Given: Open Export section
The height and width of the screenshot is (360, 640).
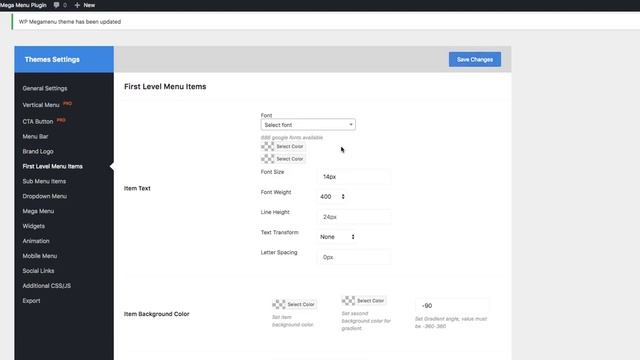Looking at the screenshot, I should tap(31, 301).
